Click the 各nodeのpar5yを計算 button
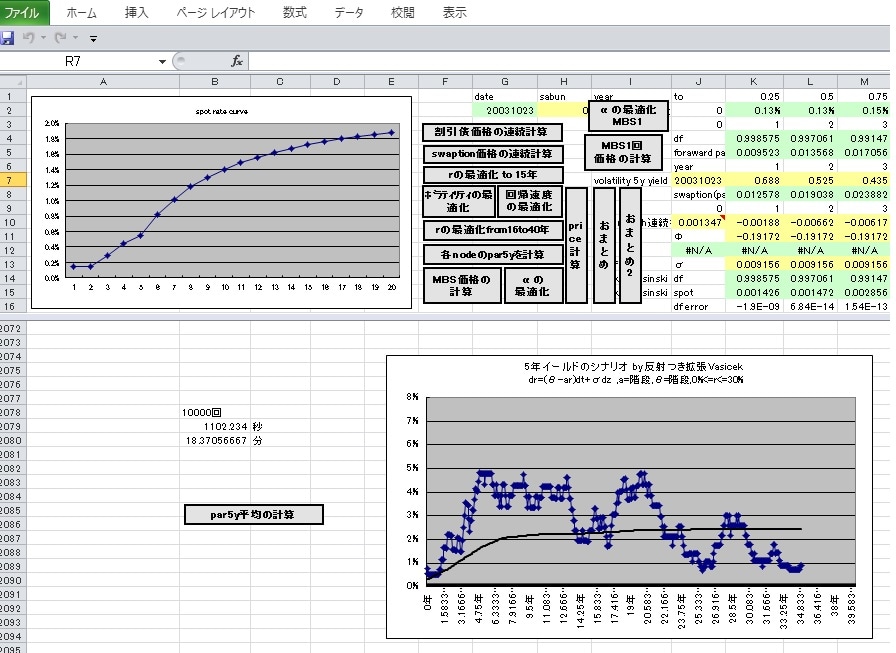This screenshot has width=896, height=653. coord(493,255)
